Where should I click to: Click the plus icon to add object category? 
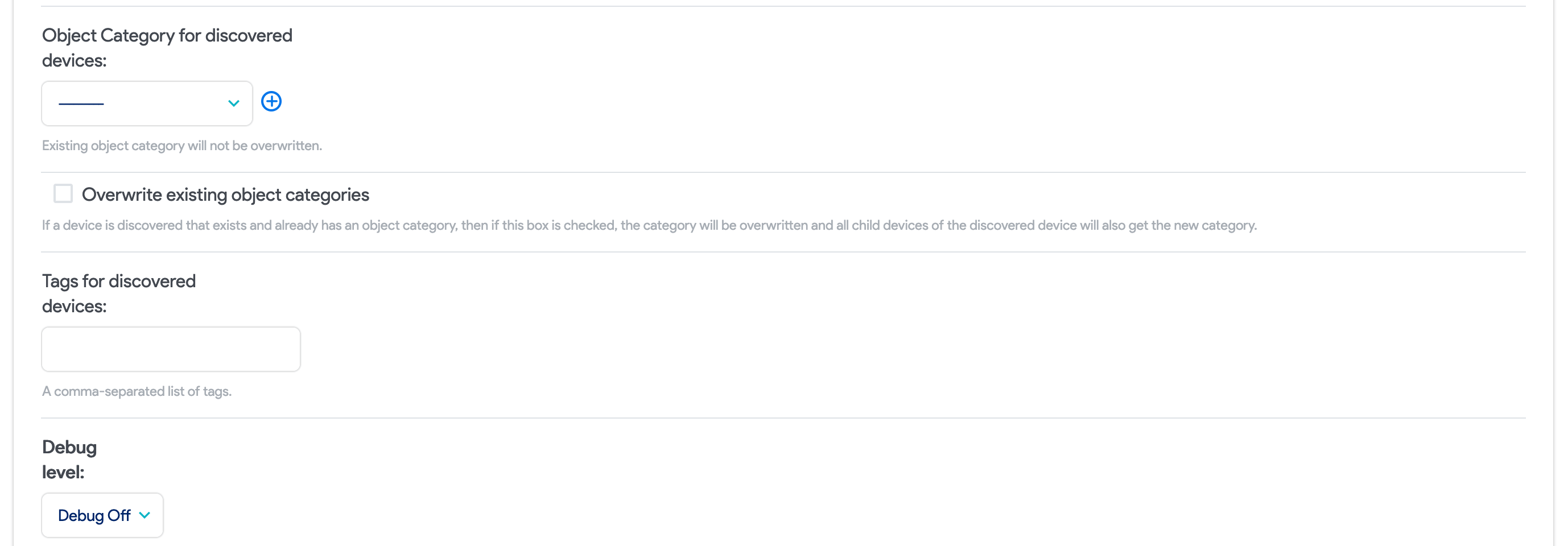271,102
